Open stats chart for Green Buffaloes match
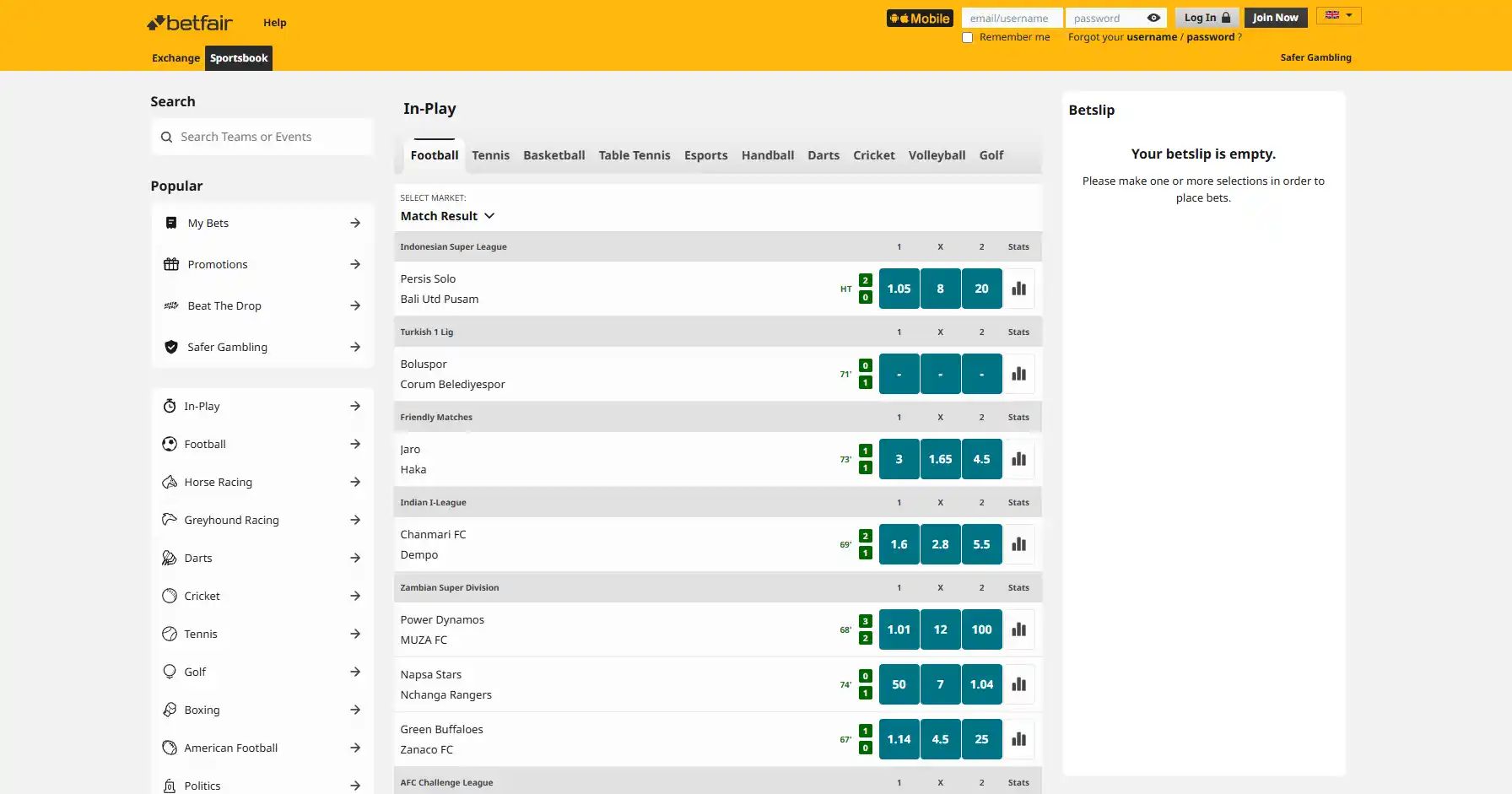Image resolution: width=1512 pixels, height=794 pixels. (1019, 739)
